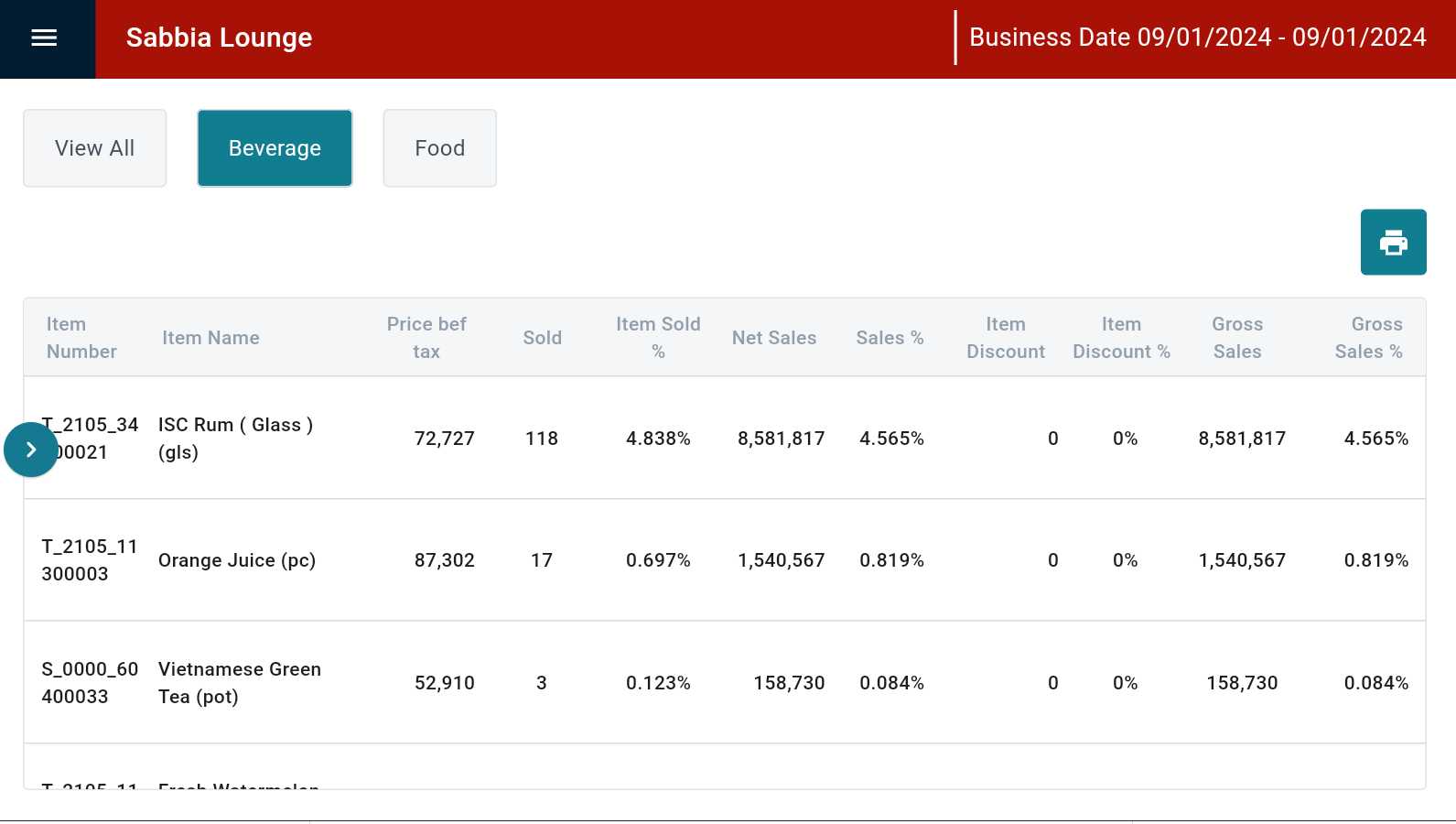Click the Item Discount % header

pyautogui.click(x=1121, y=338)
